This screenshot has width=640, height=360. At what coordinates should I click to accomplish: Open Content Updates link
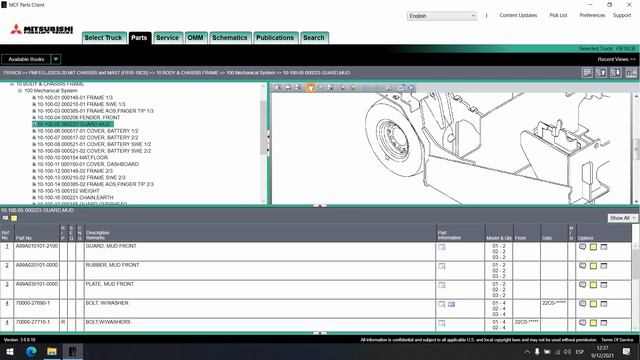pyautogui.click(x=518, y=16)
